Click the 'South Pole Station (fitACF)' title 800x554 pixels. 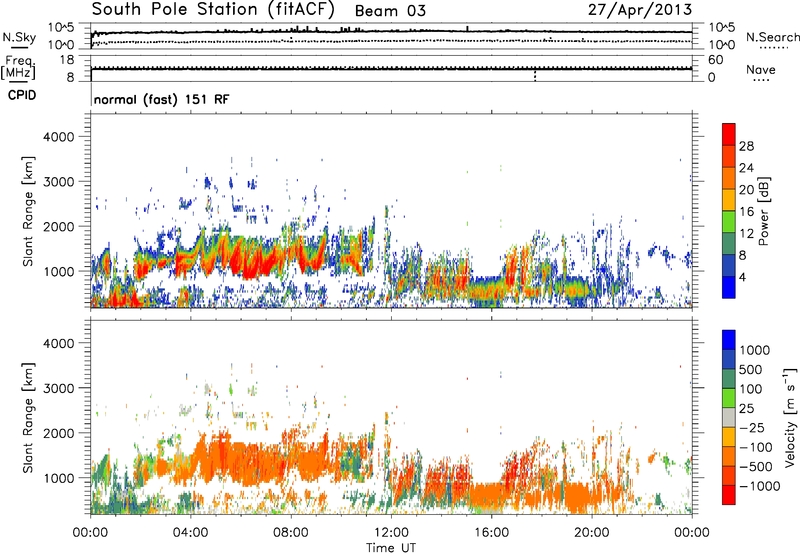click(213, 10)
